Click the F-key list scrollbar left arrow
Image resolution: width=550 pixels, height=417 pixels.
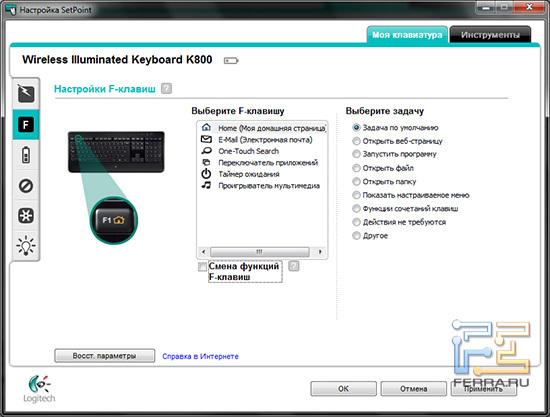(x=203, y=251)
